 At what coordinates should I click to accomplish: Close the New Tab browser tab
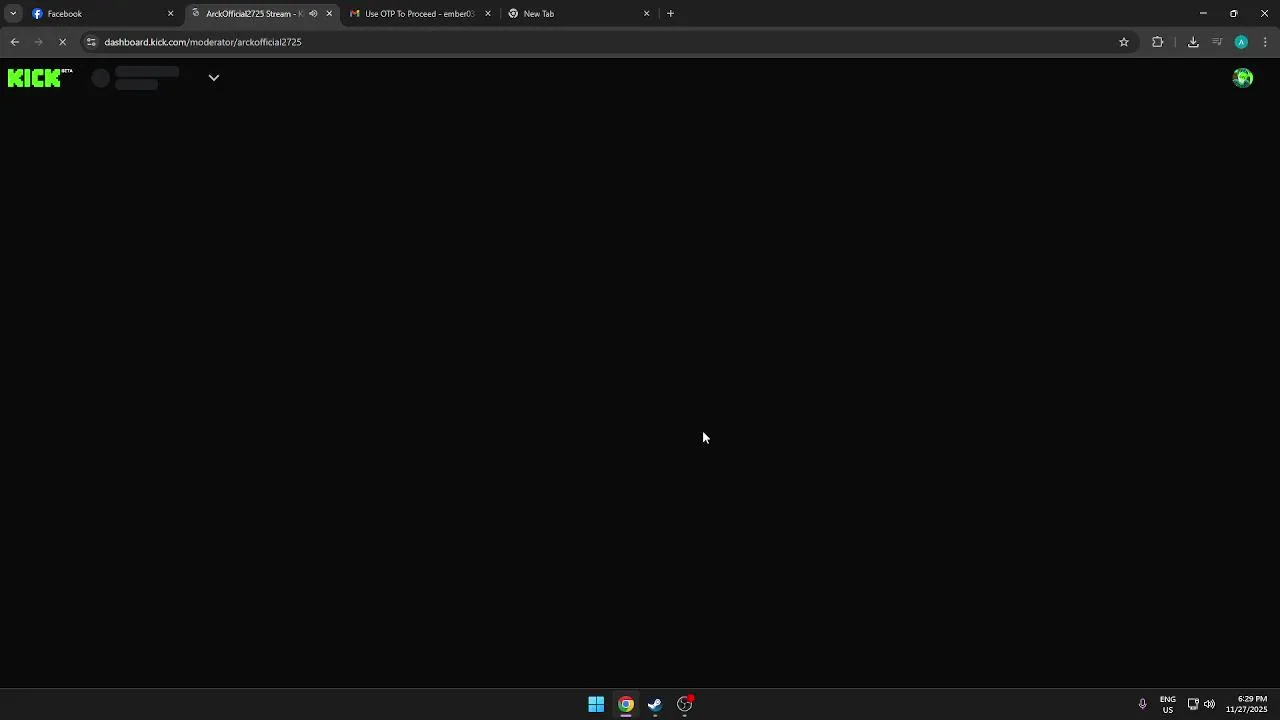(x=646, y=14)
